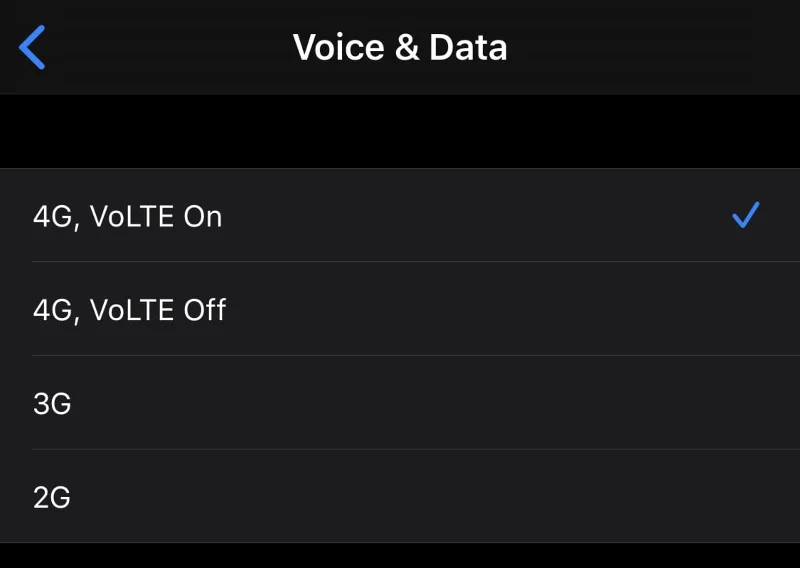Click the "4G, VoLTE On" text label
Screen dimensions: 800x568
coord(128,216)
